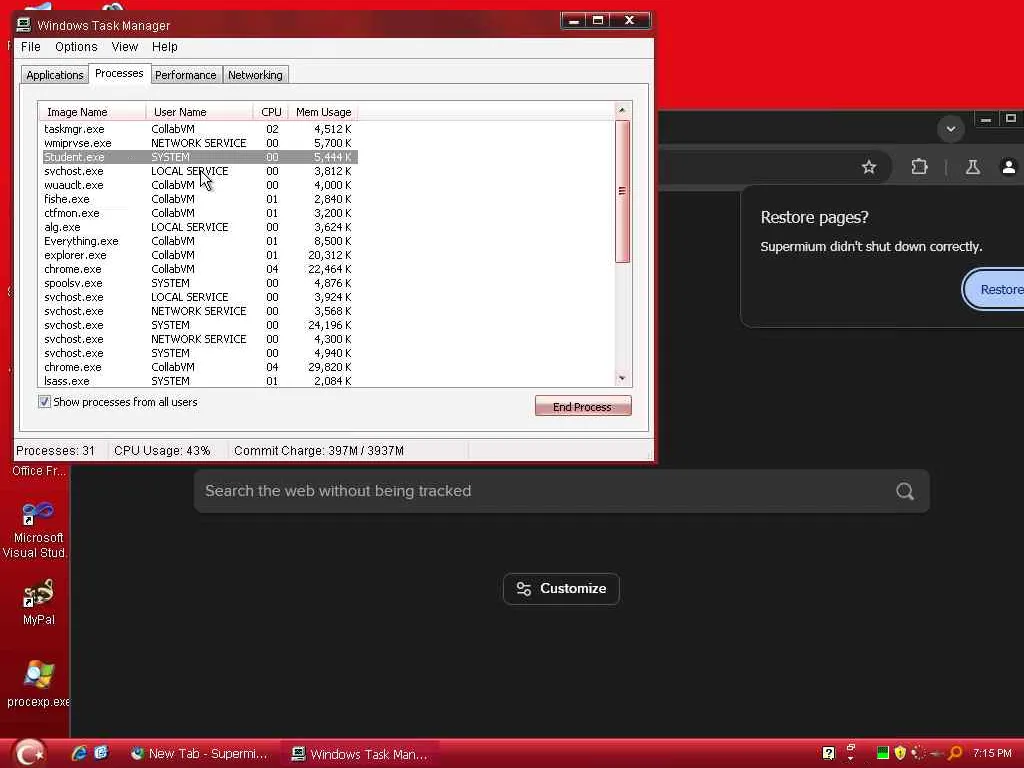The height and width of the screenshot is (768, 1024).
Task: Open the second quick launch icon beside Internet Explorer
Action: pos(101,753)
